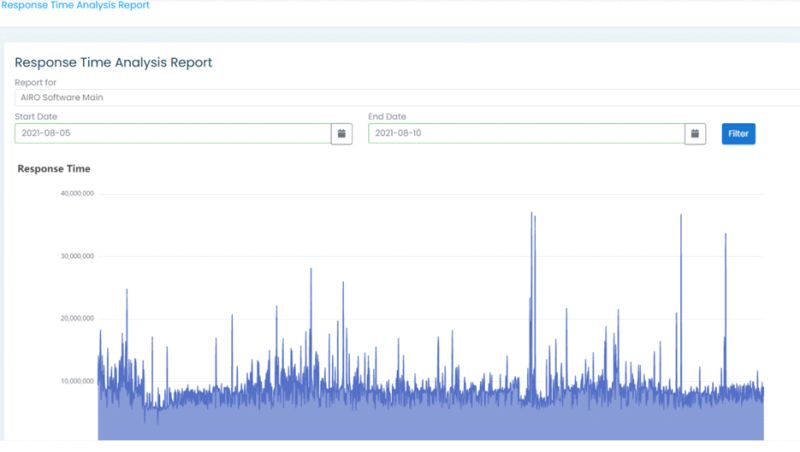800x452 pixels.
Task: Click the 'End Date' field label
Action: click(x=387, y=117)
